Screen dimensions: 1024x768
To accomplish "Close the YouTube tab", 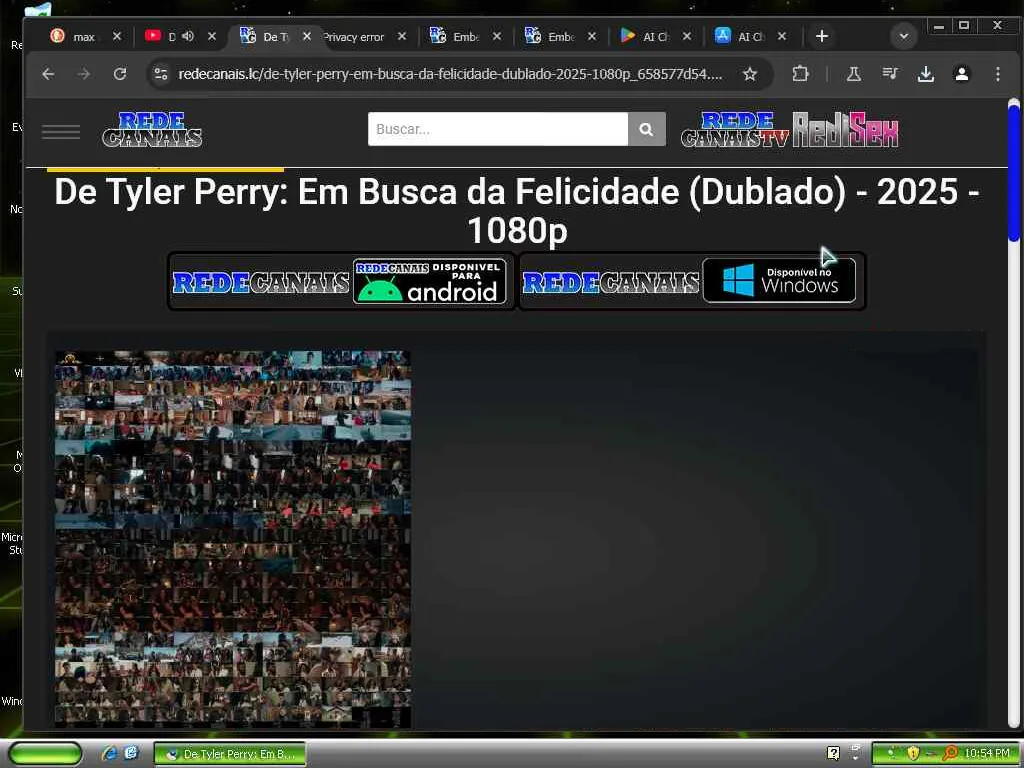I will coord(212,37).
